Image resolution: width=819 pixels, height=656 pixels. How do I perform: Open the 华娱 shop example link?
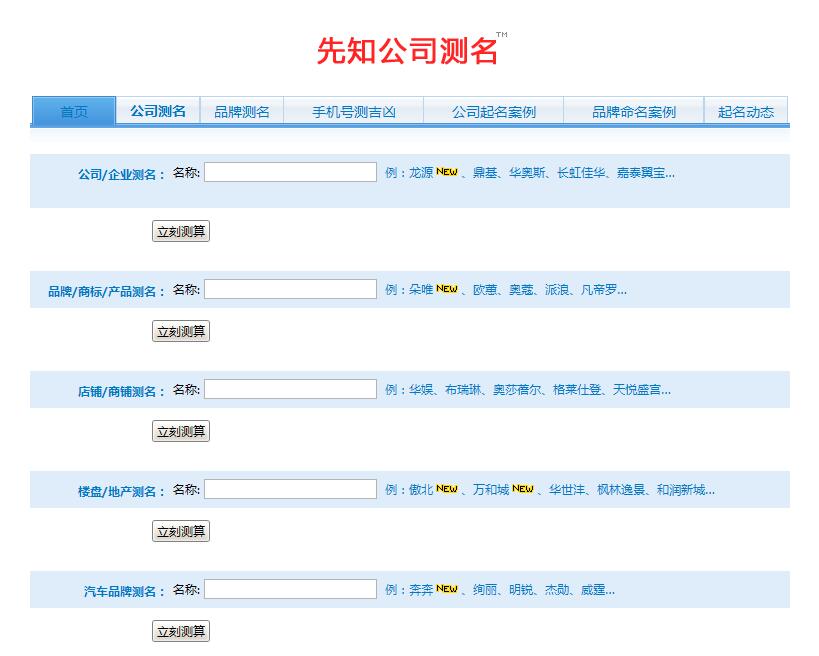421,390
